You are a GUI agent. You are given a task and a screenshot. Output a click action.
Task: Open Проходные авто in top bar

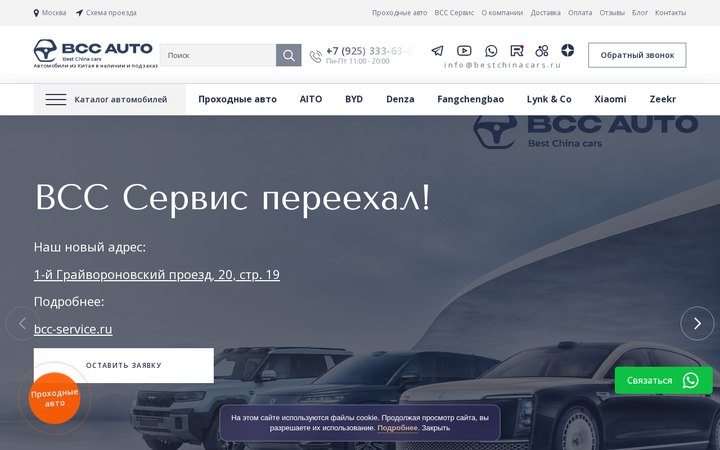[399, 13]
